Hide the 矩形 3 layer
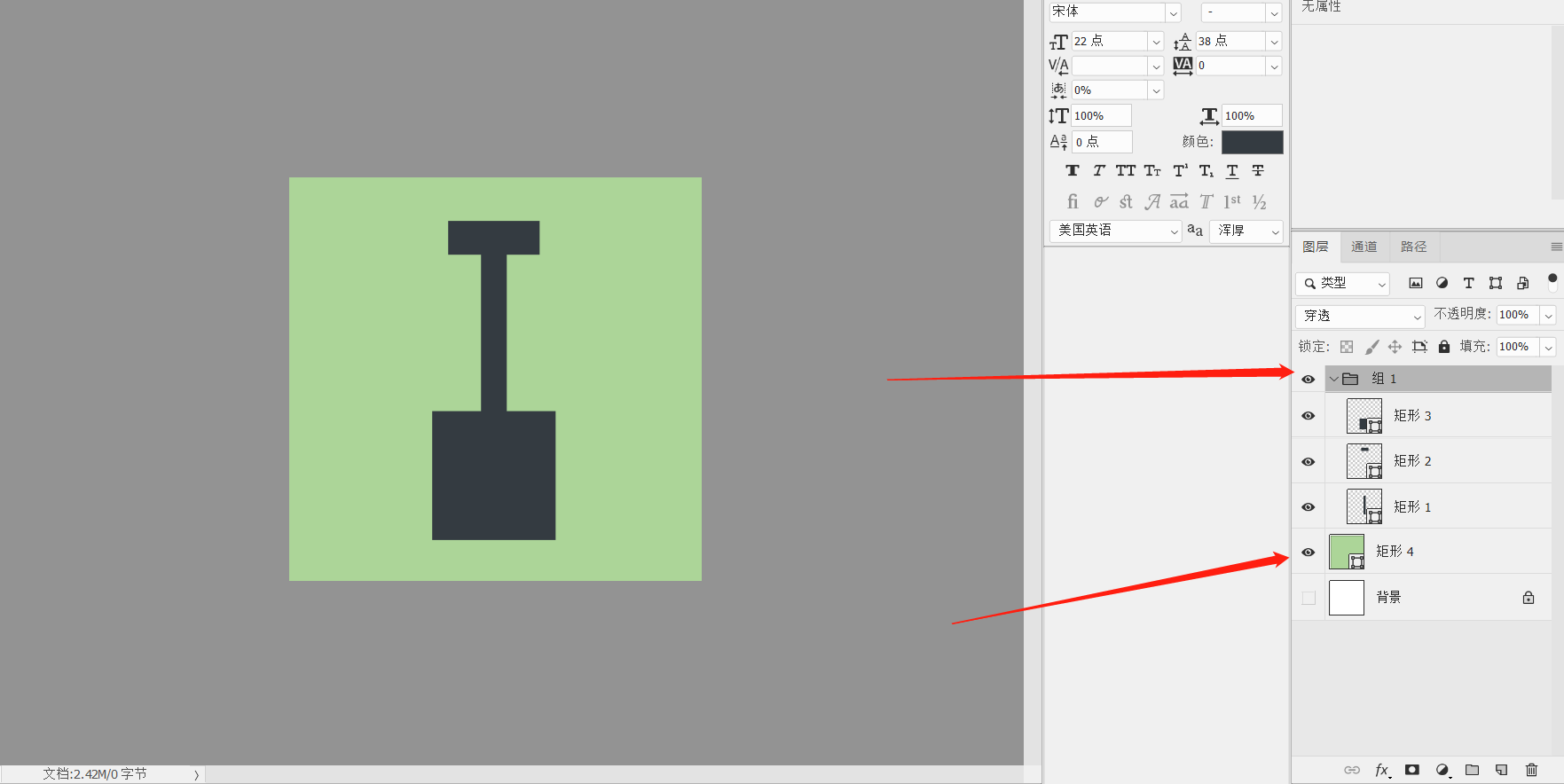 pos(1309,416)
